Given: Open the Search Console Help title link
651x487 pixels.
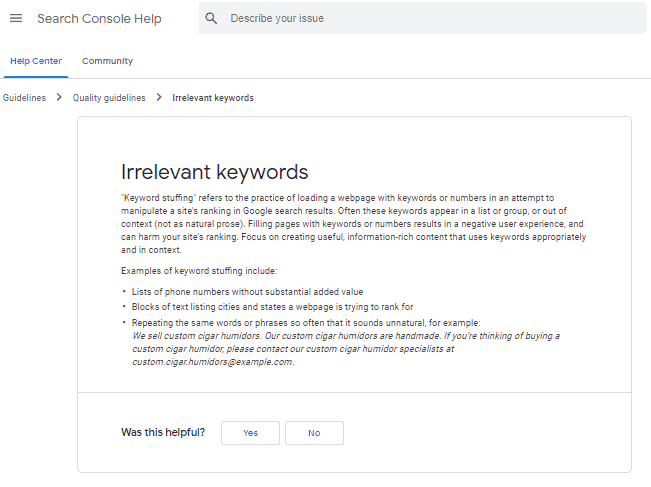Looking at the screenshot, I should (99, 19).
